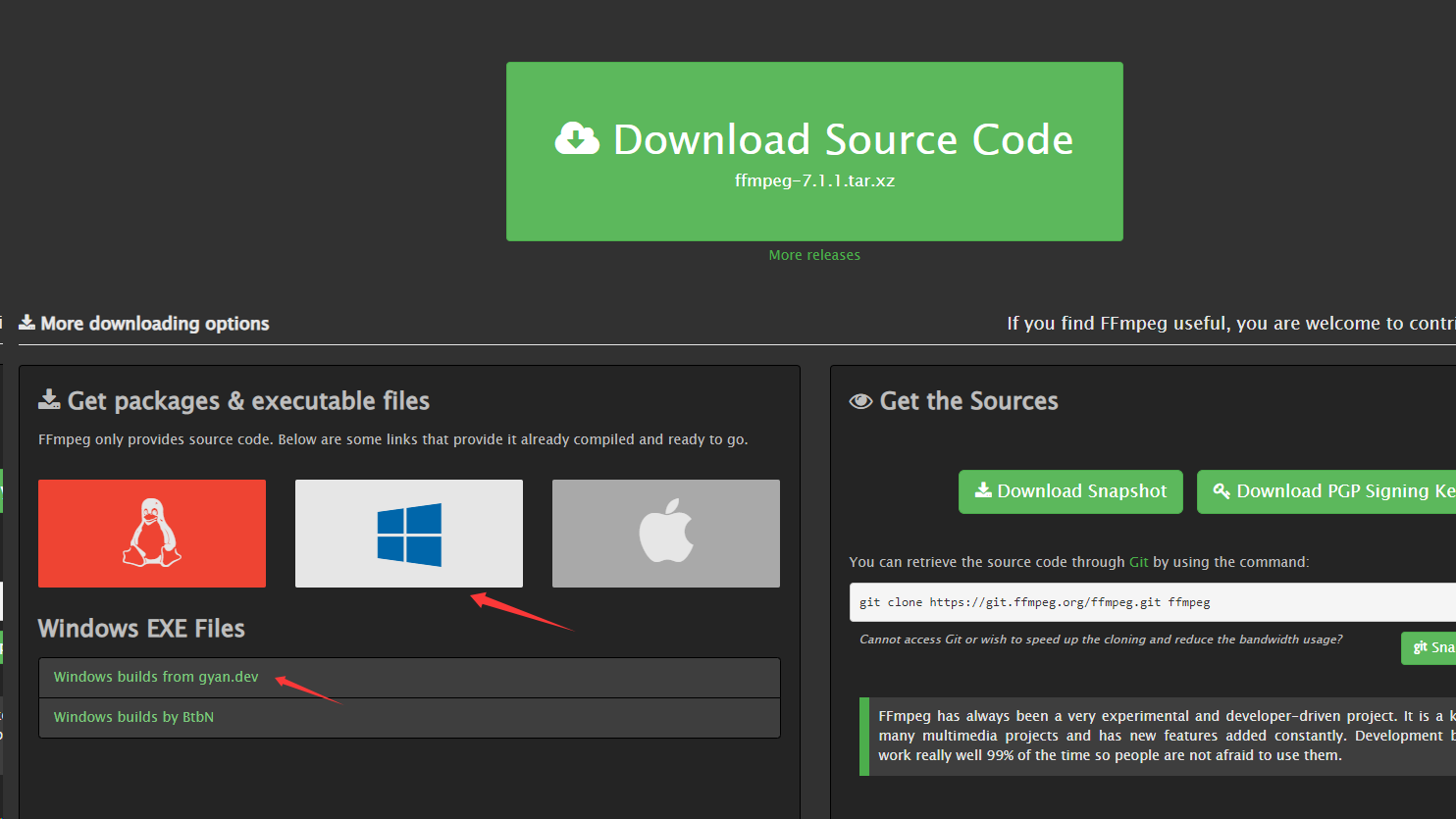Click the Windows EXE Files heading
The height and width of the screenshot is (819, 1456).
[141, 629]
